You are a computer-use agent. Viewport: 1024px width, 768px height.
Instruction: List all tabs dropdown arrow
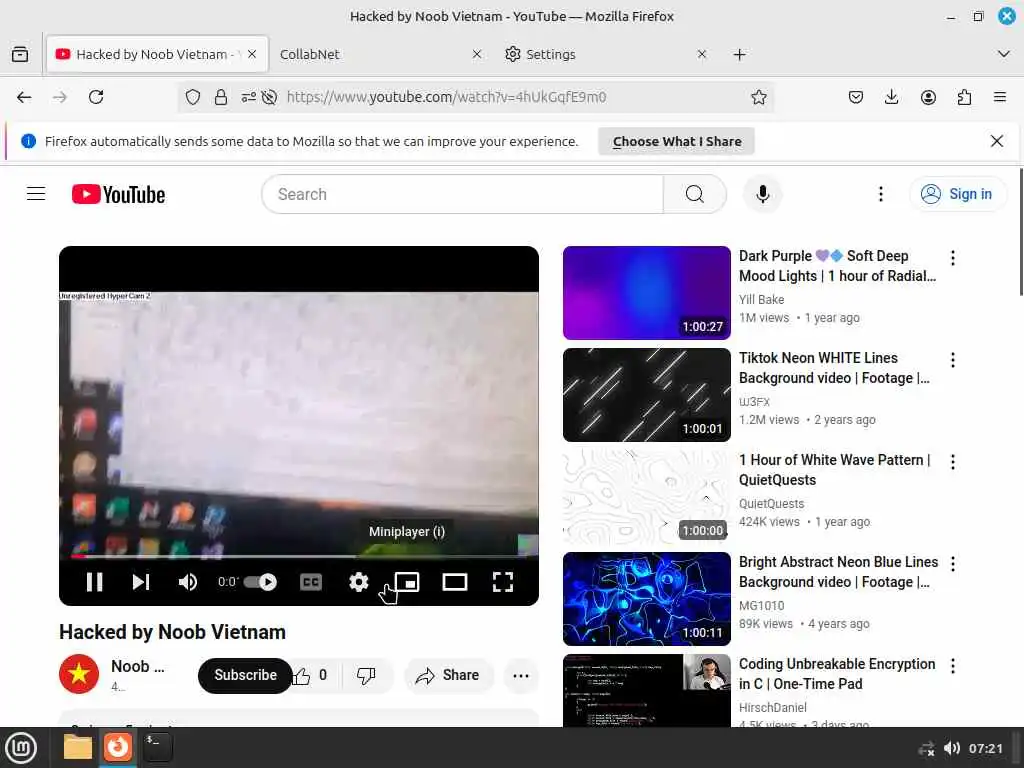[1004, 54]
